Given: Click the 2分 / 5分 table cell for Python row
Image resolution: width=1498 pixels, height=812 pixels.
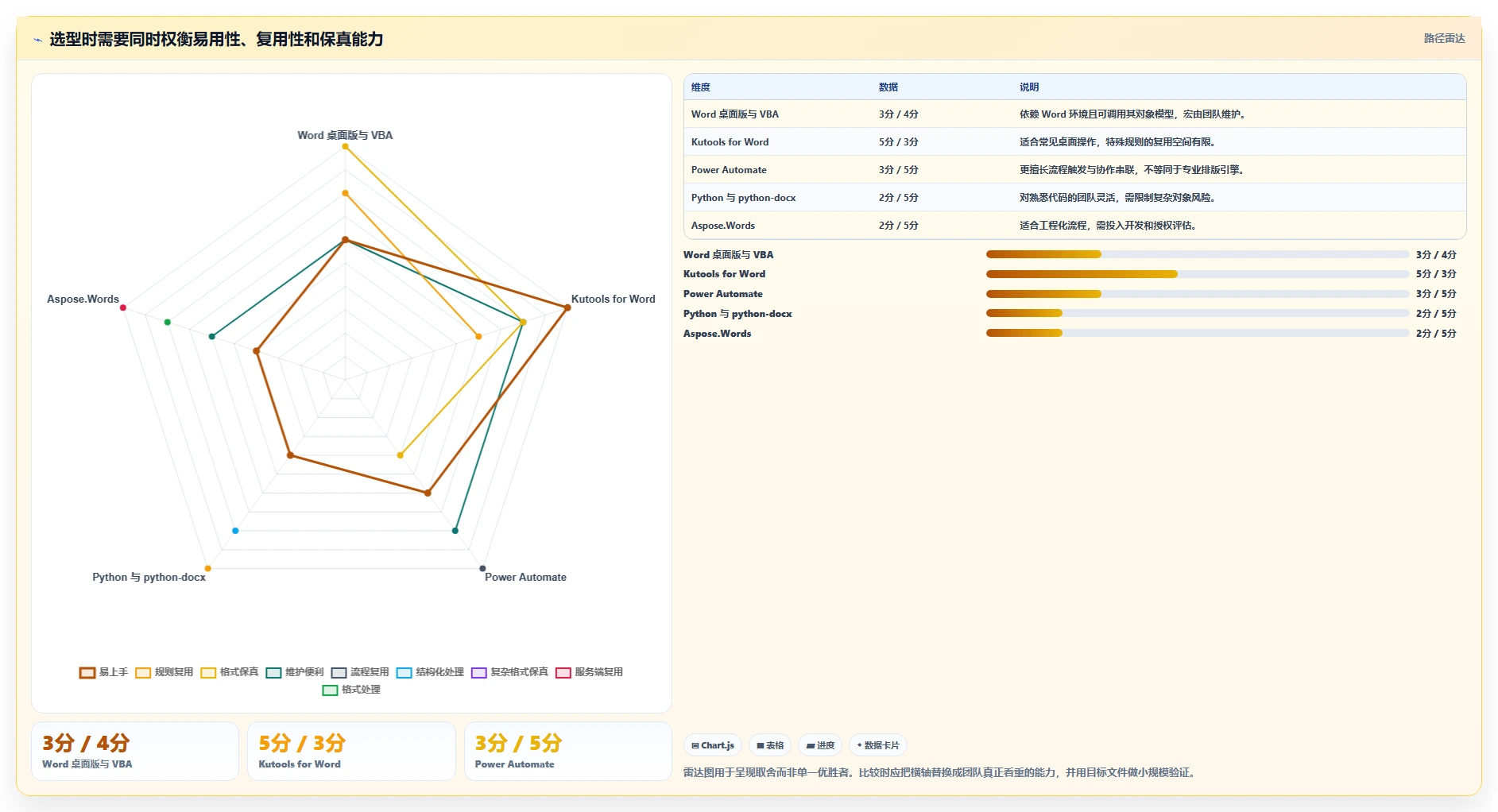Looking at the screenshot, I should pyautogui.click(x=899, y=198).
